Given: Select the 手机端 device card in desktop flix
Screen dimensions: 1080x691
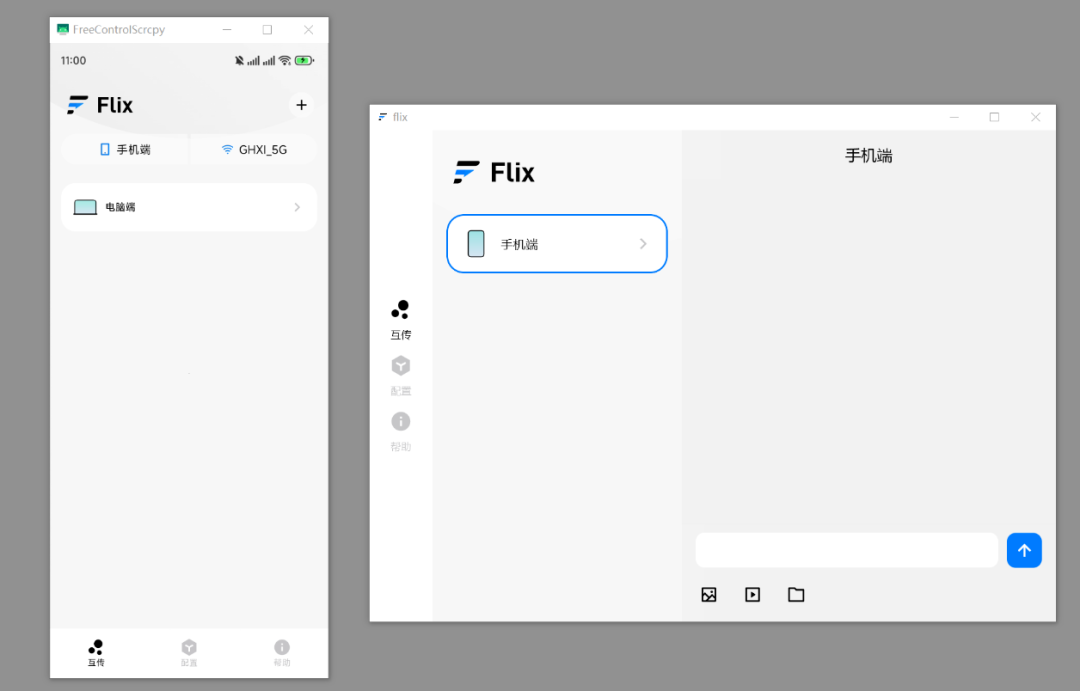Looking at the screenshot, I should coord(557,244).
